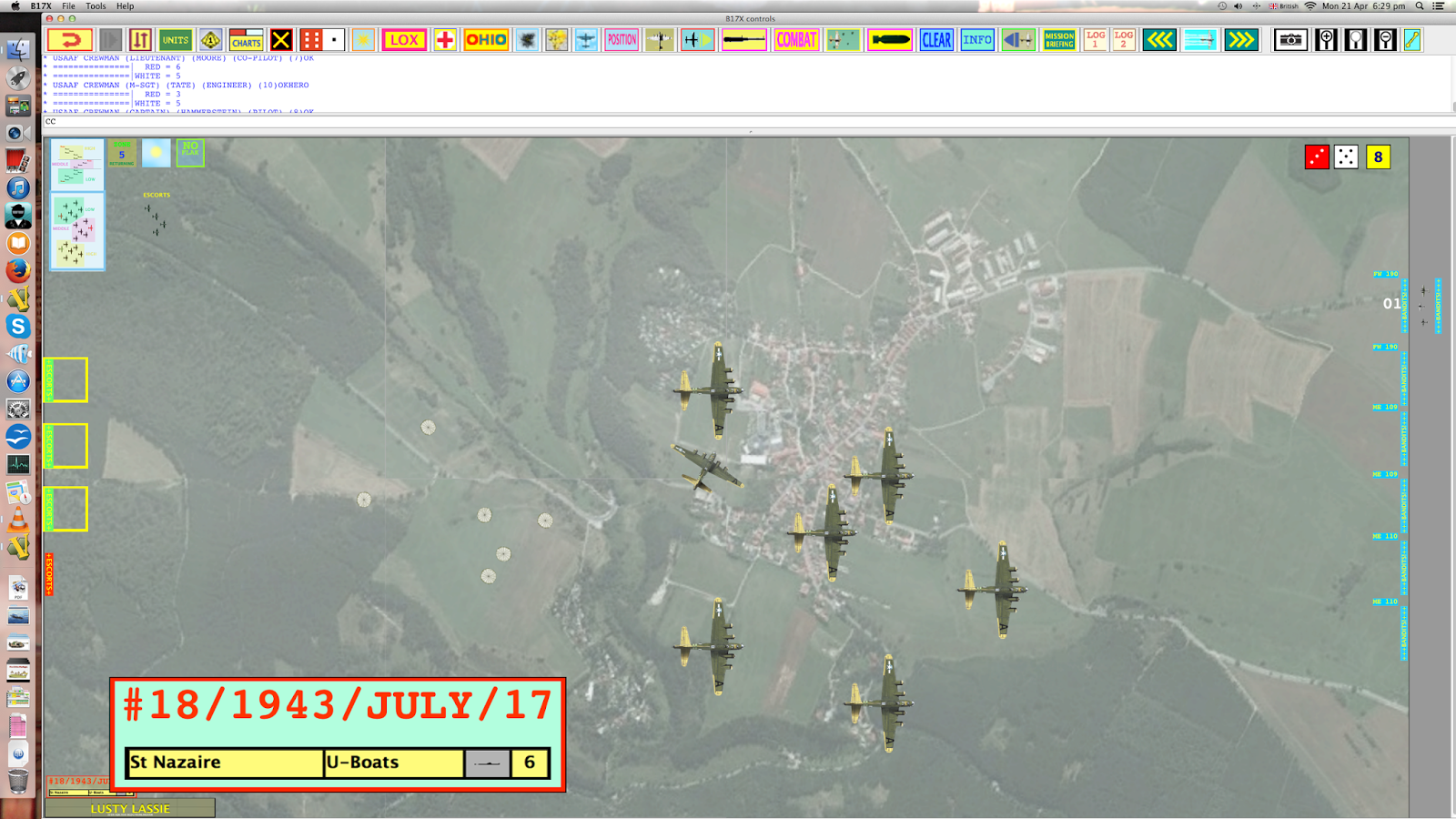The image size is (1456, 819).
Task: Click the COMBAT toolbar button
Action: pos(796,40)
